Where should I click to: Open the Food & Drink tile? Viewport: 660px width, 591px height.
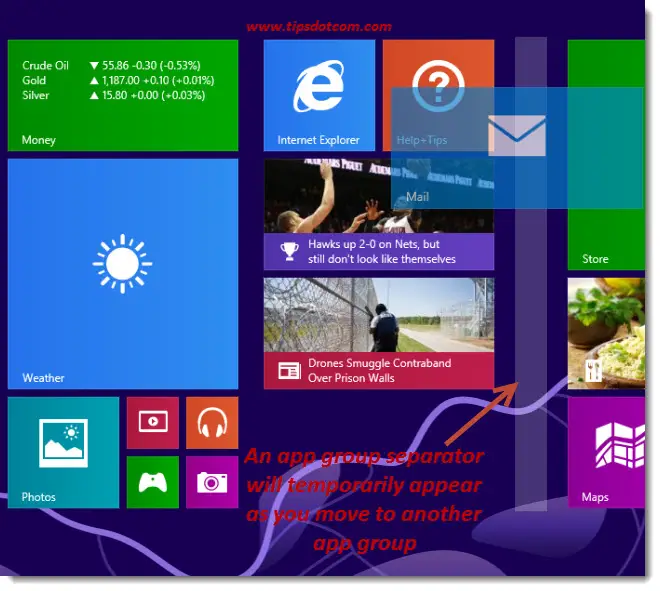[606, 333]
